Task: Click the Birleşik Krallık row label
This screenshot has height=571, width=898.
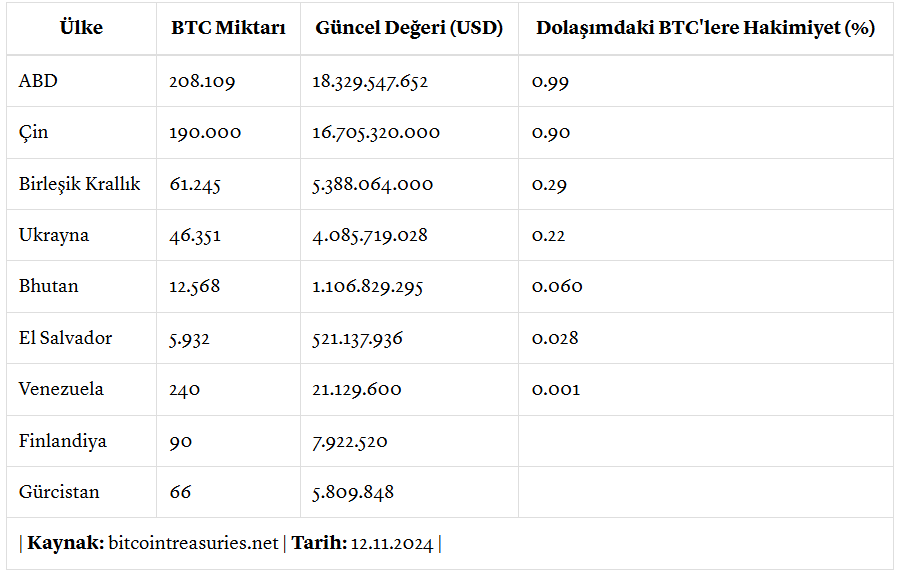Action: [79, 184]
